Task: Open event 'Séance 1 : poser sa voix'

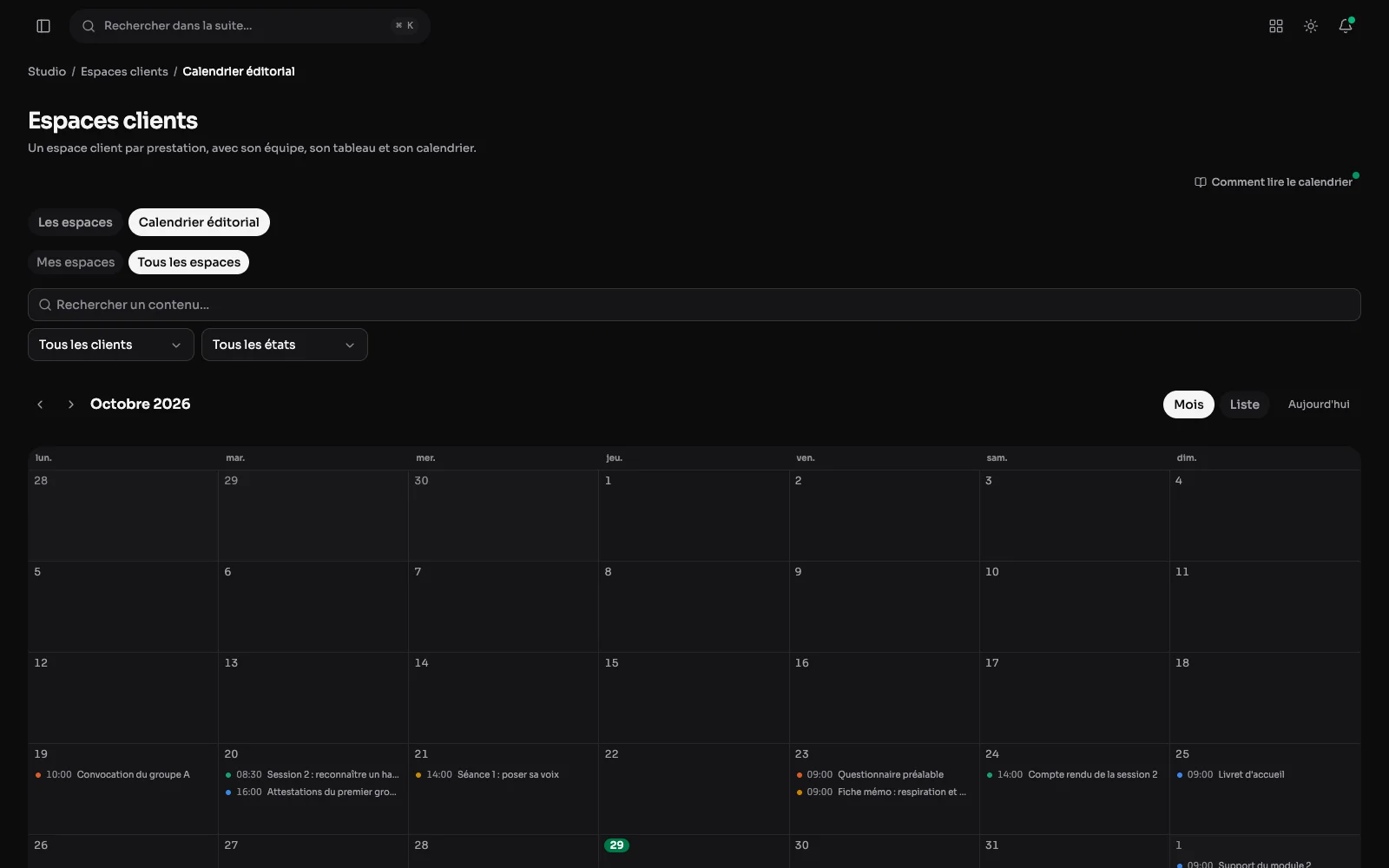Action: (x=487, y=774)
